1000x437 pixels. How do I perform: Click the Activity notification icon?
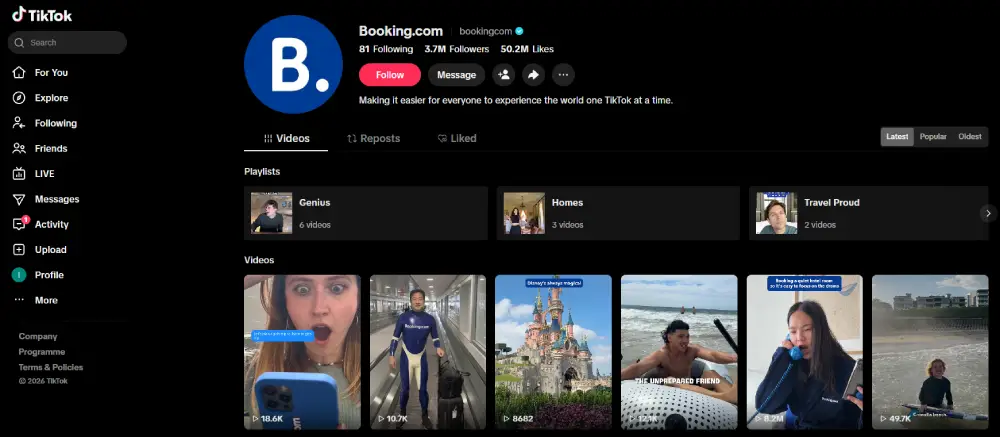(19, 225)
